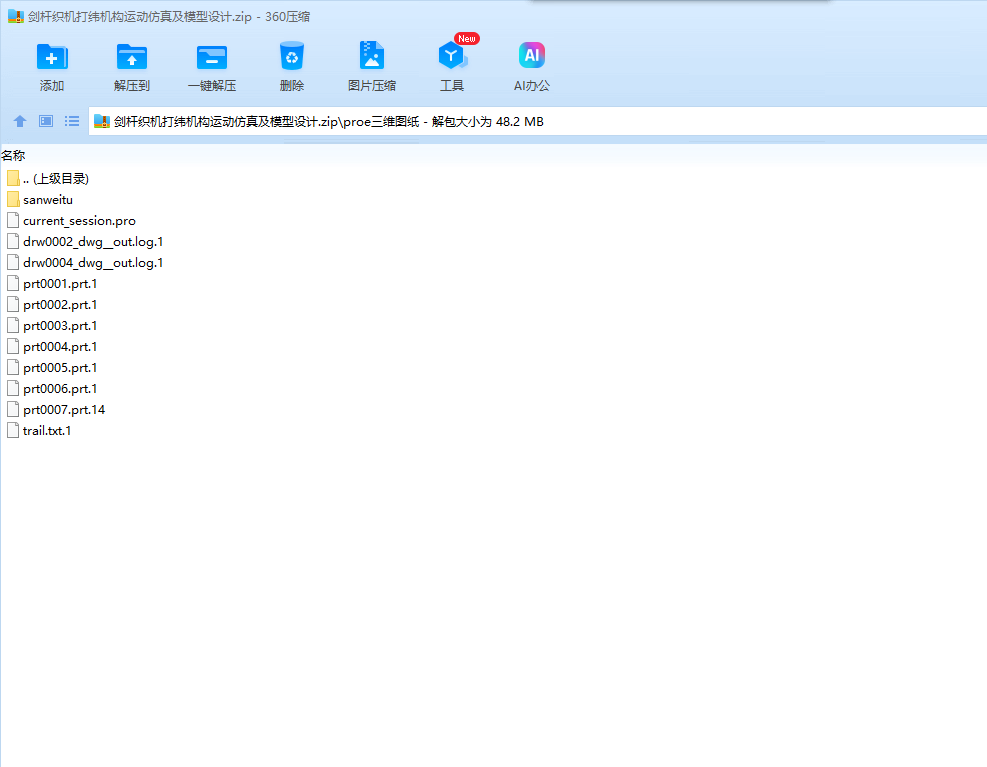
Task: Click the 360压缩 app icon in title bar
Action: [15, 16]
